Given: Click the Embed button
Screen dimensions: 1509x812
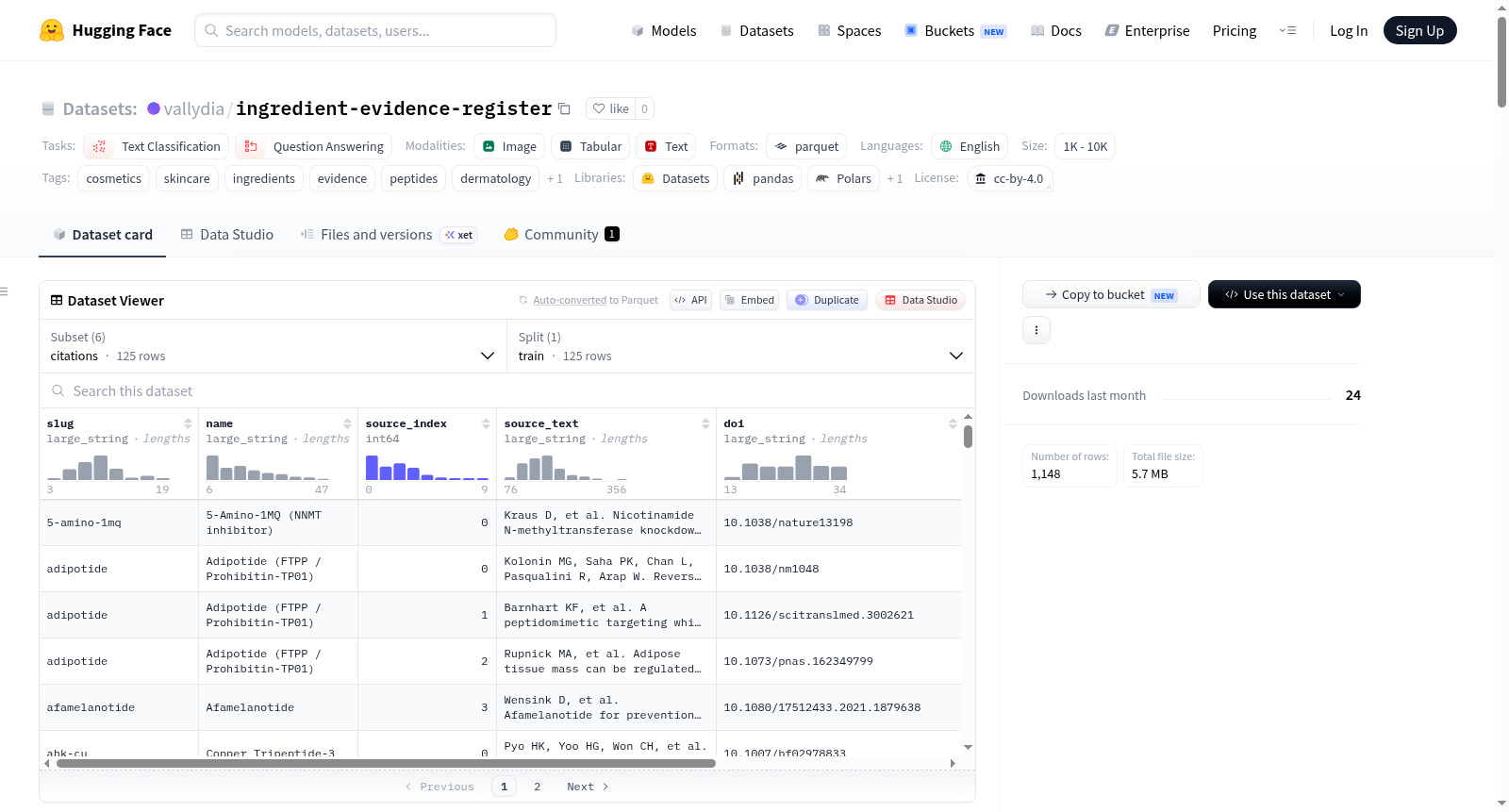Looking at the screenshot, I should pos(749,300).
